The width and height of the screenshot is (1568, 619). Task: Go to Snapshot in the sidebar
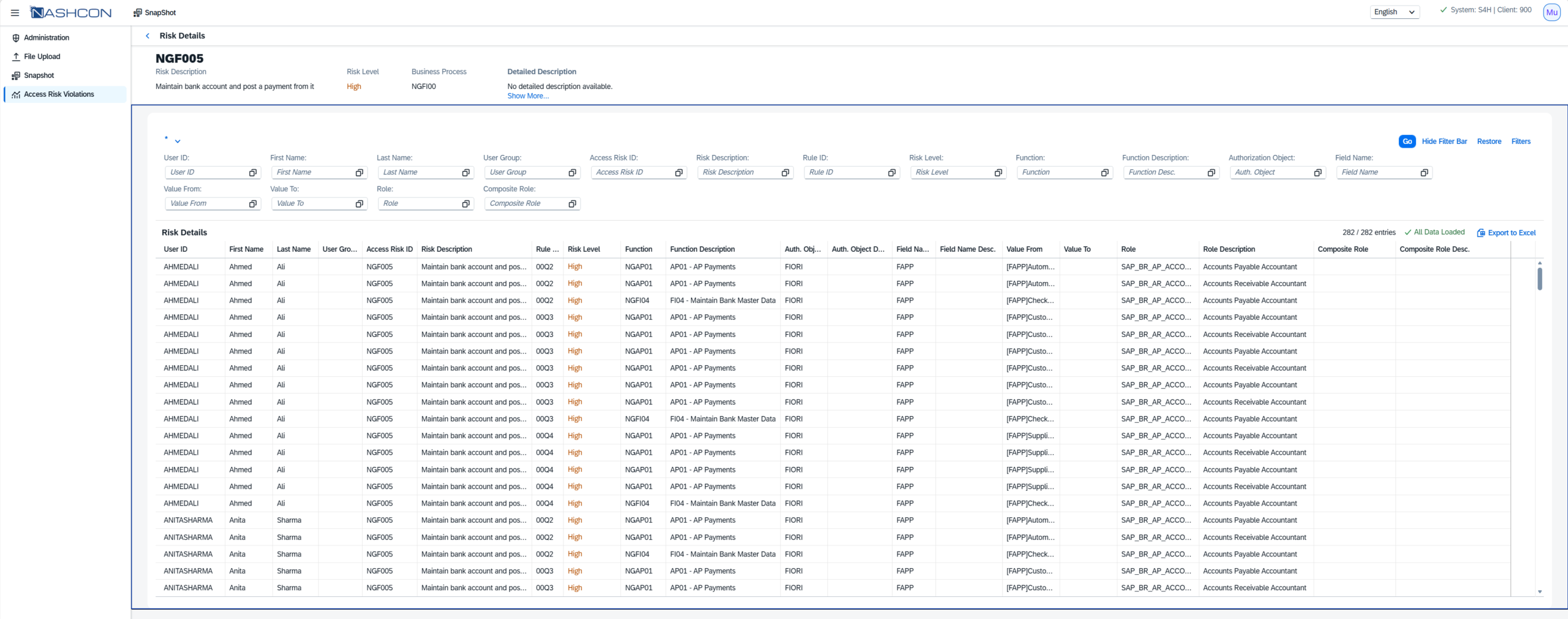click(39, 76)
